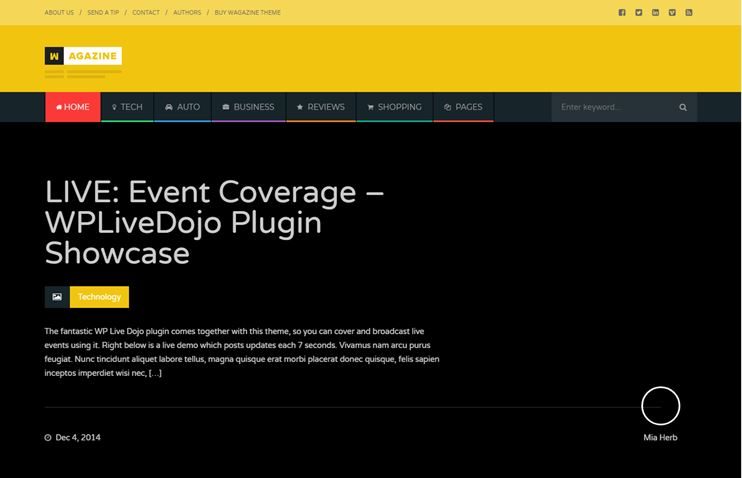The height and width of the screenshot is (478, 742).
Task: Open the PAGES menu item
Action: (x=463, y=107)
